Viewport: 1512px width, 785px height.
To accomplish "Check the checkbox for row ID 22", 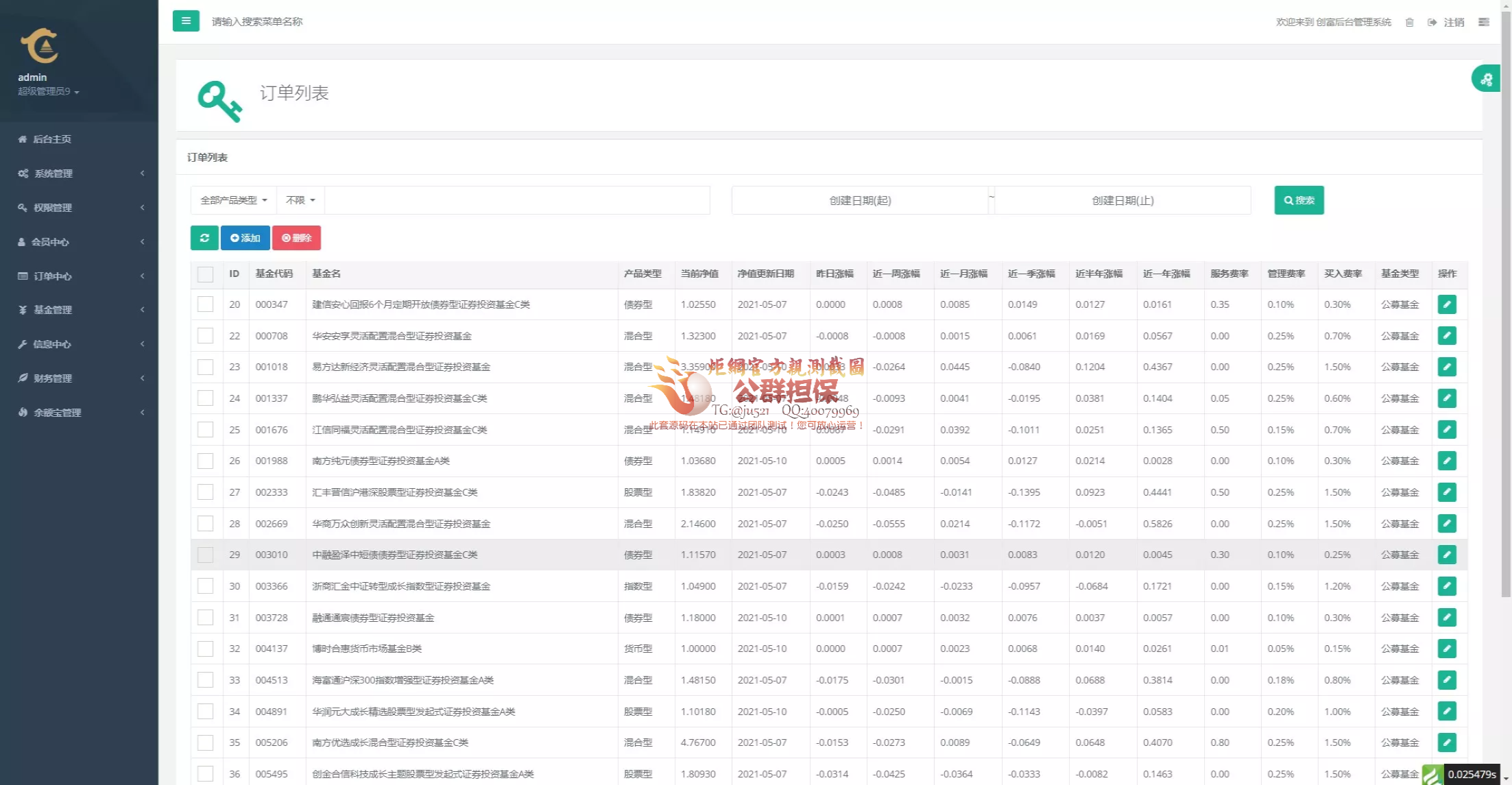I will point(205,336).
